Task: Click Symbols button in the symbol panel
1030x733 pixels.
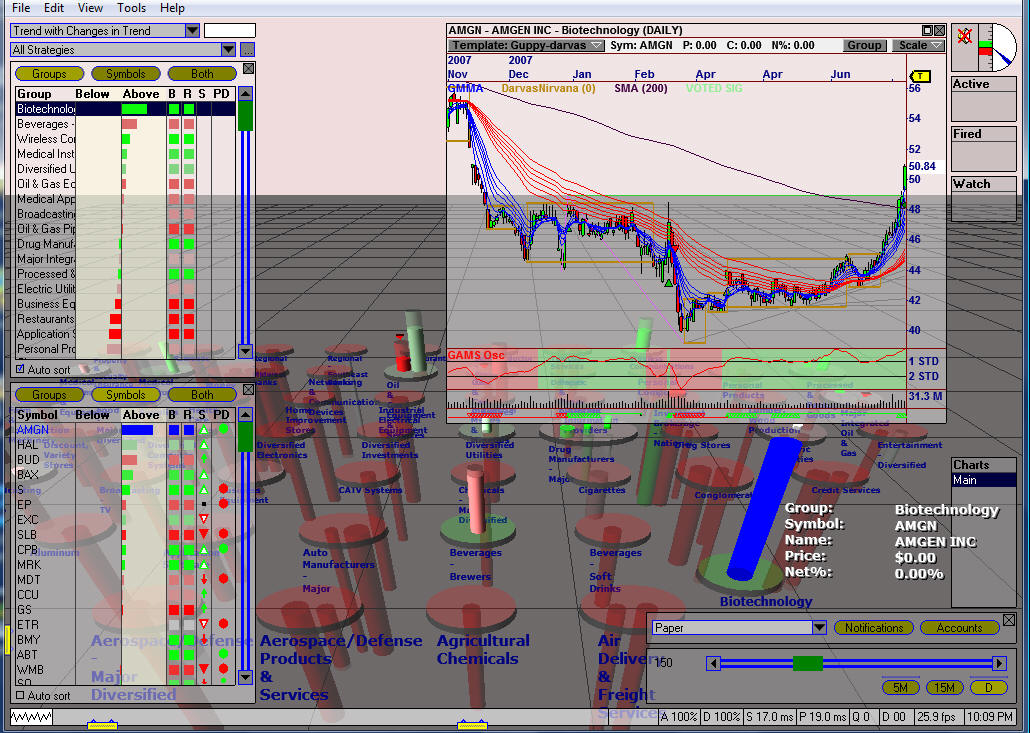Action: tap(125, 395)
